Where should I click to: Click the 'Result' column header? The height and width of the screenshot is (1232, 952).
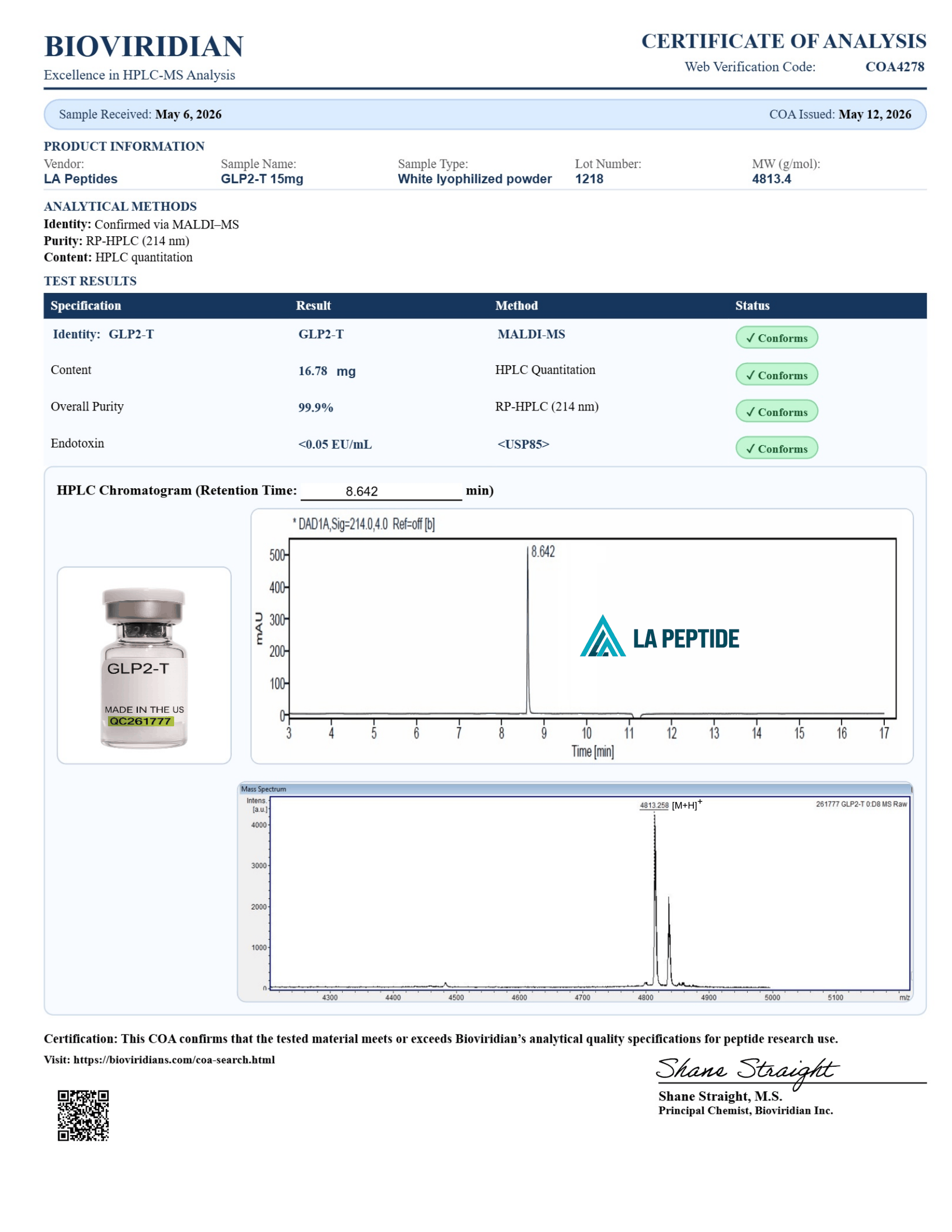click(314, 306)
